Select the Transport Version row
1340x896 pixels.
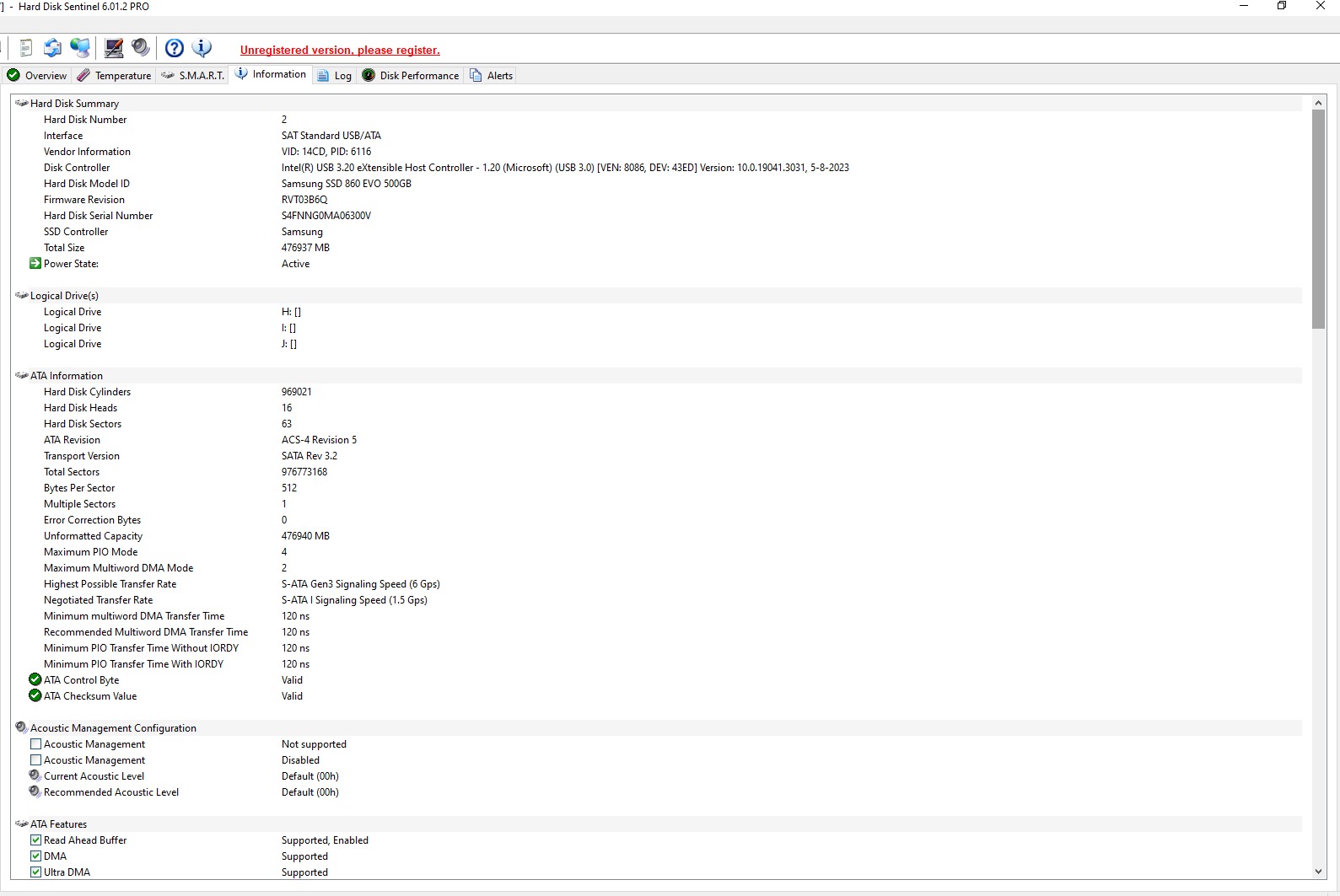click(x=658, y=456)
